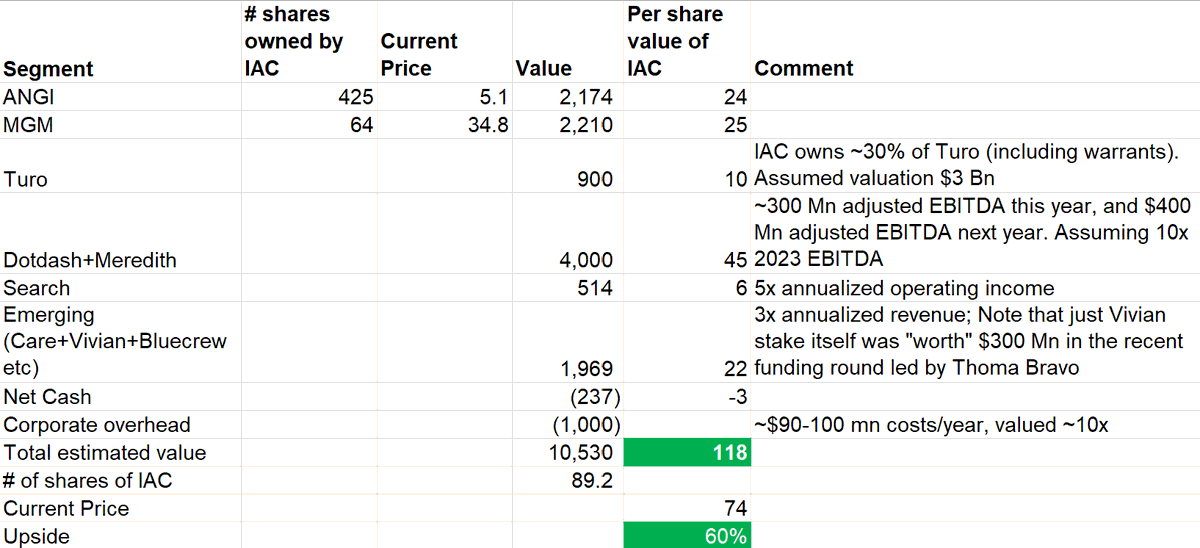Screen dimensions: 1200x548
Task: Click the ANGI value cell 2,174
Action: coord(566,97)
